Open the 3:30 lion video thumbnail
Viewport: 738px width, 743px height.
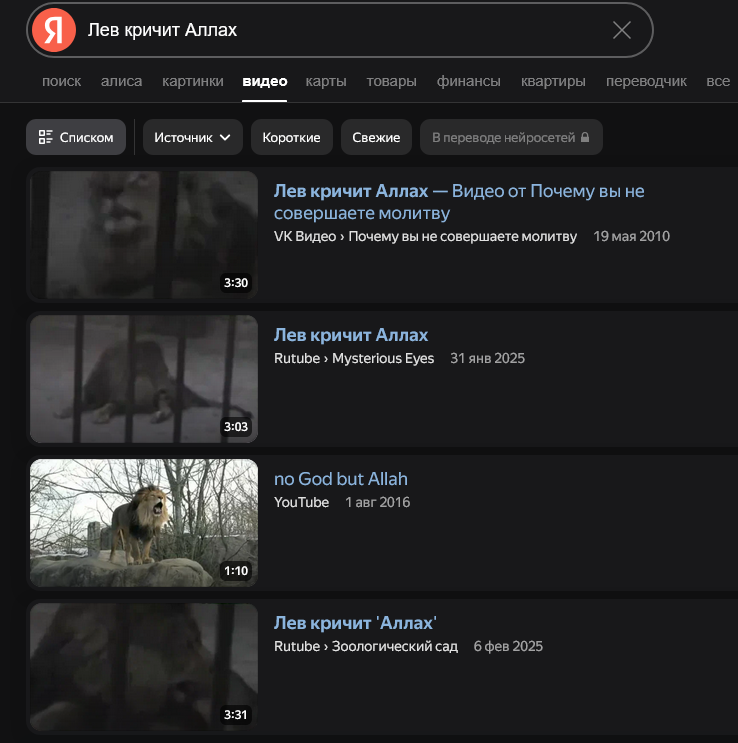(144, 235)
